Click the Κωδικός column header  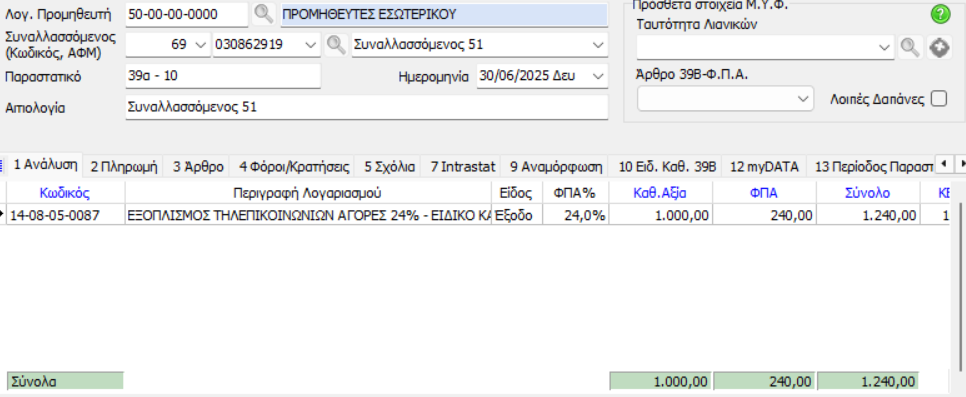tap(65, 193)
